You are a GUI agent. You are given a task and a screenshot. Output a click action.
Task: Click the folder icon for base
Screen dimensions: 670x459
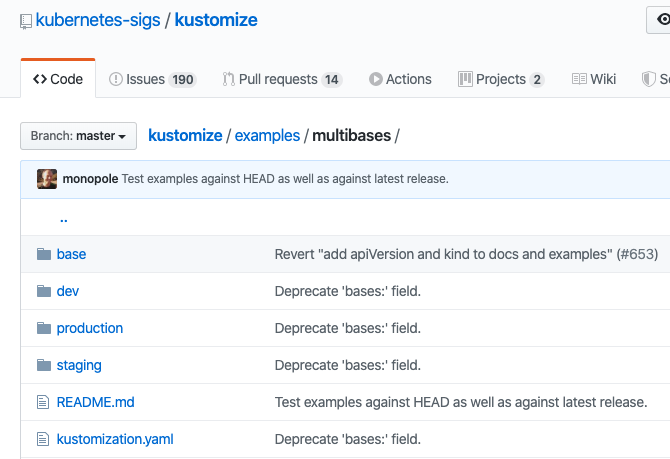click(x=44, y=254)
